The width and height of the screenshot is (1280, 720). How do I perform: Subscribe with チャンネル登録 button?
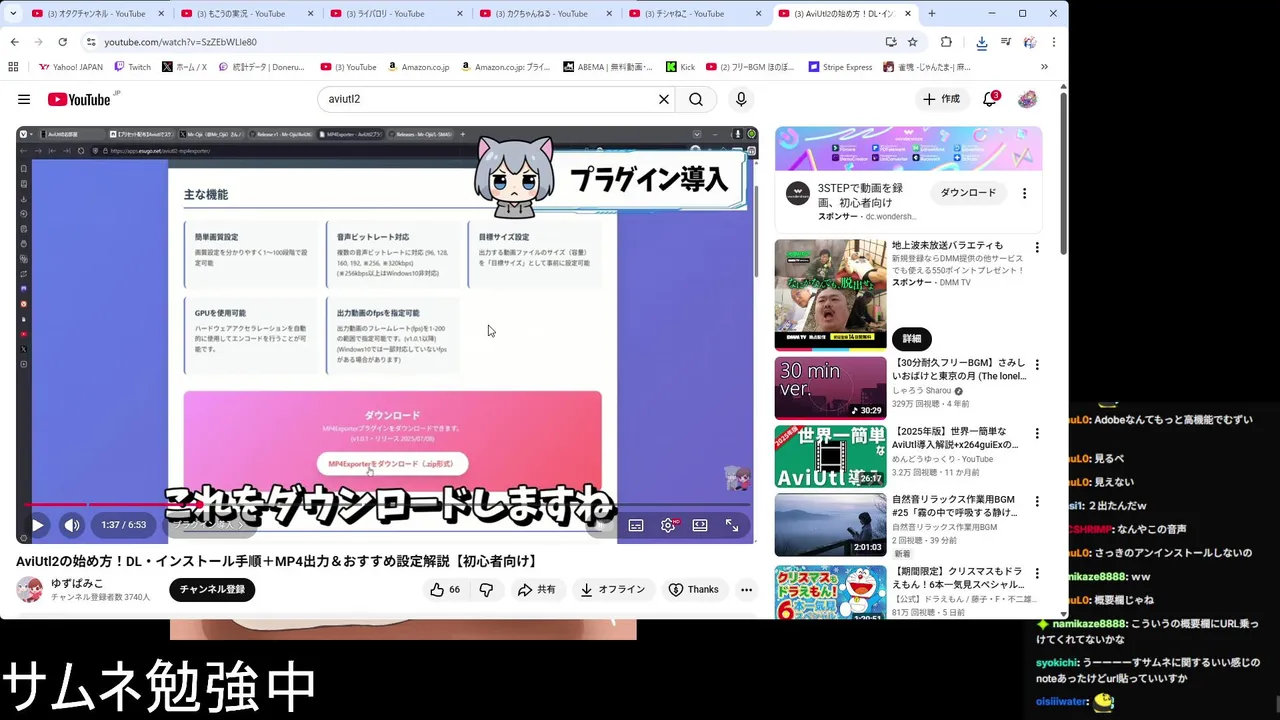[x=212, y=590]
